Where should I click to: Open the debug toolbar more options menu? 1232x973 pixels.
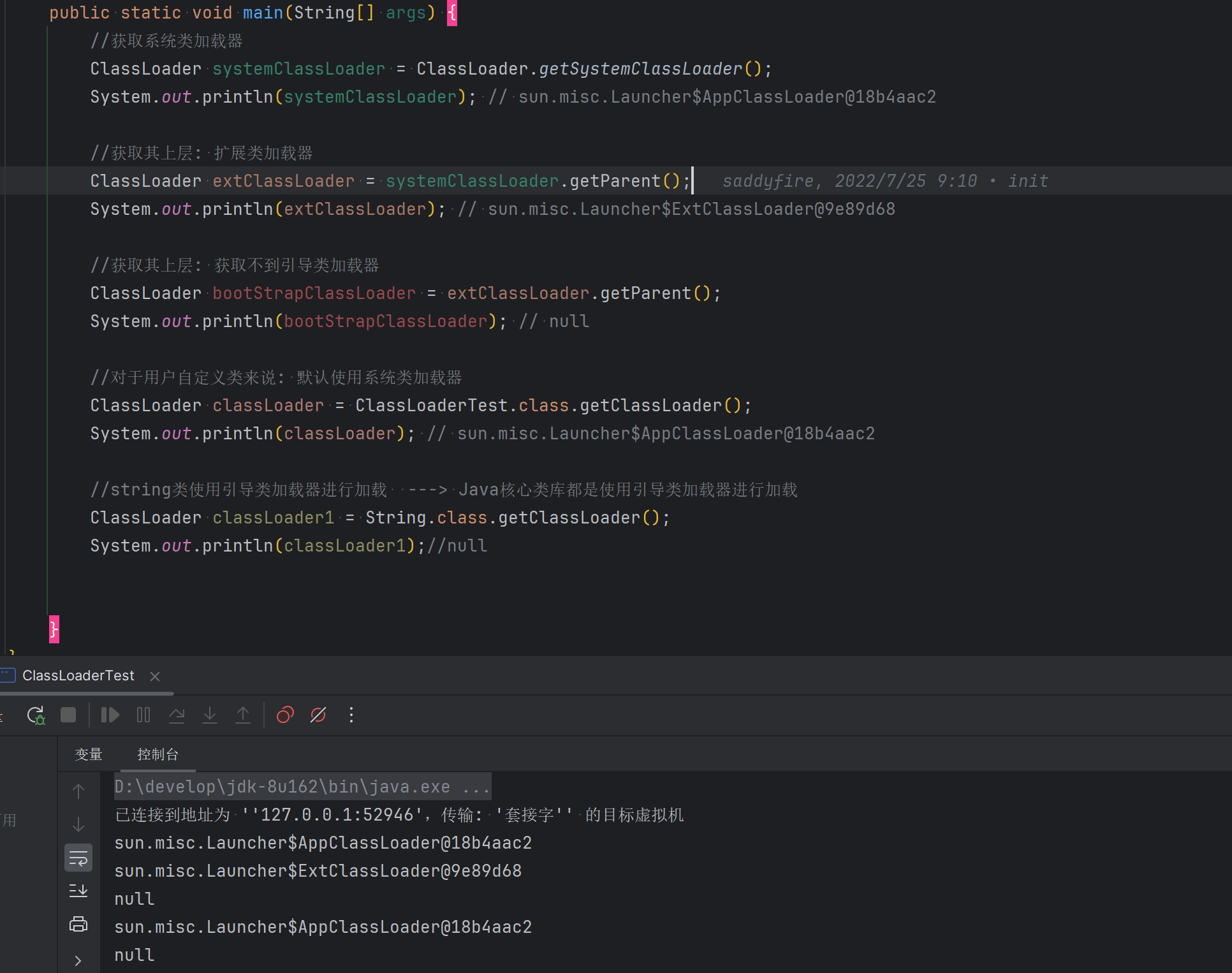tap(351, 715)
